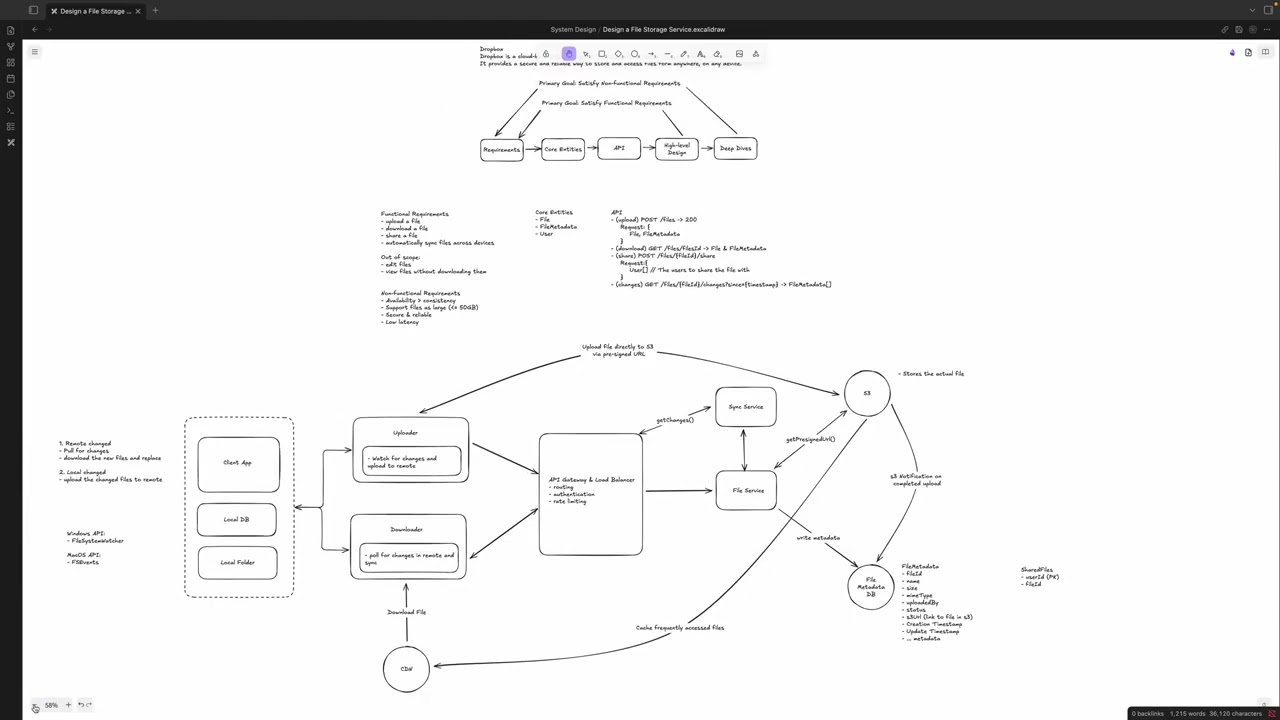The image size is (1280, 720).
Task: Click the API Gateway & Load Balancer text
Action: click(591, 480)
